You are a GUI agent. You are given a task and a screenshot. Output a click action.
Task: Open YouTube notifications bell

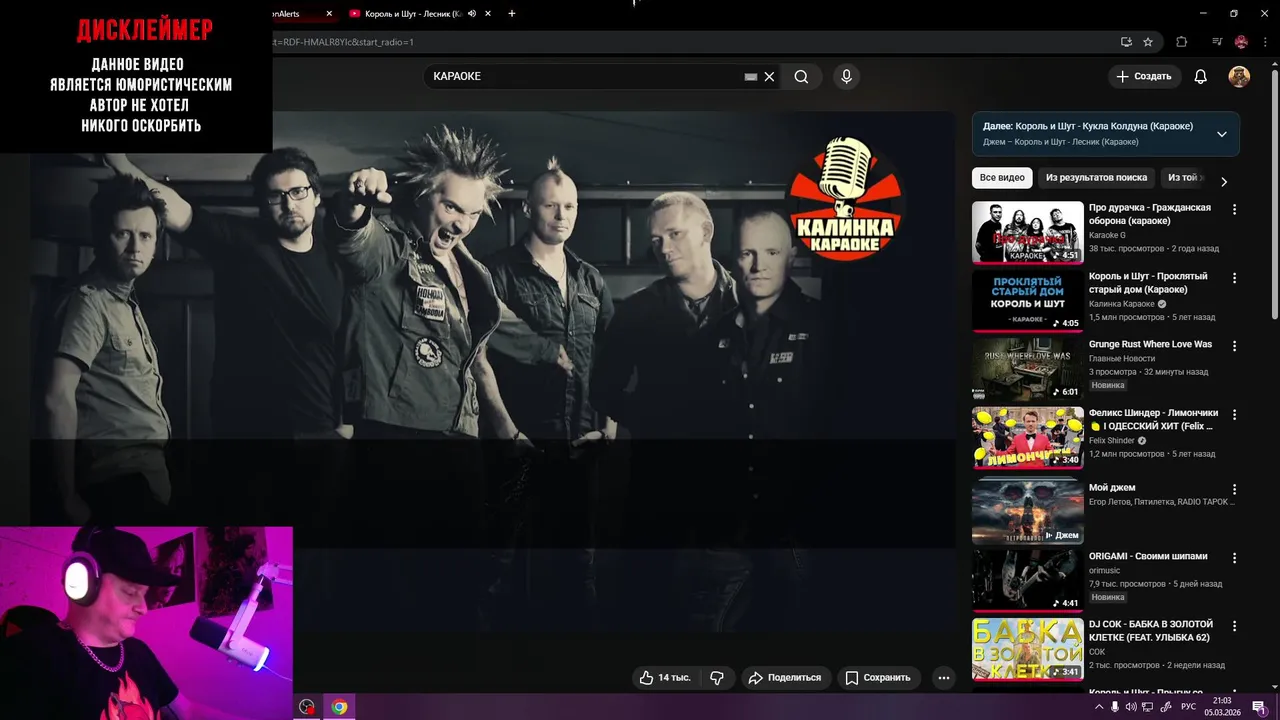pos(1201,76)
